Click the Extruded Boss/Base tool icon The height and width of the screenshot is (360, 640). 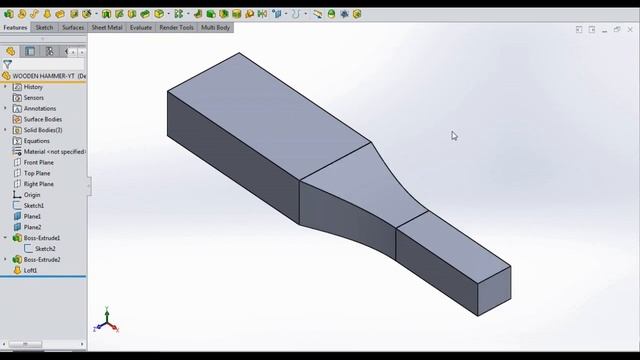tap(9, 14)
